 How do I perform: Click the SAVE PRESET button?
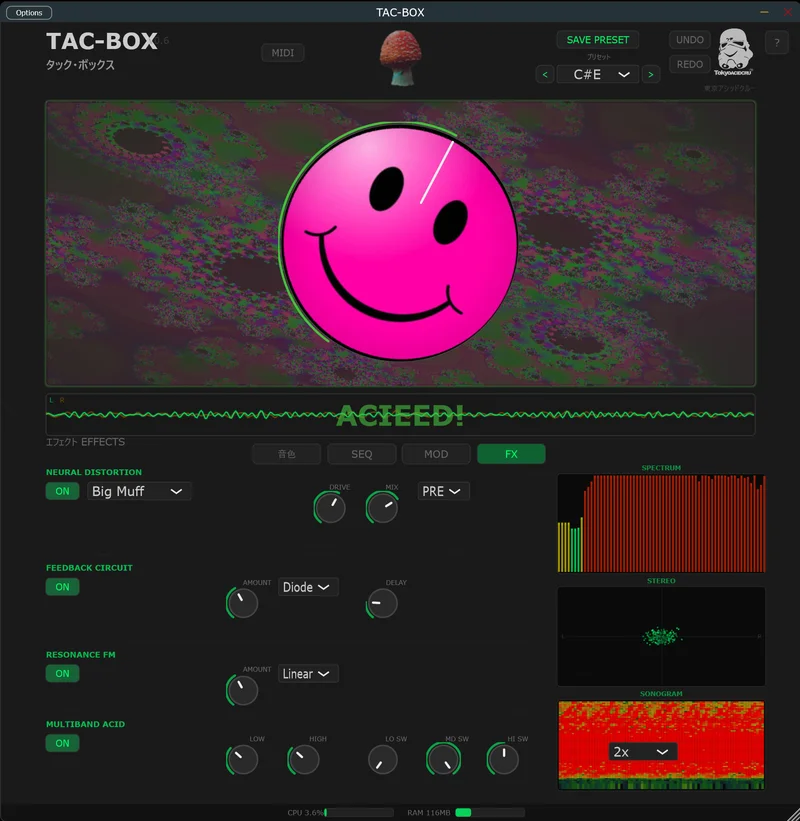[x=597, y=39]
